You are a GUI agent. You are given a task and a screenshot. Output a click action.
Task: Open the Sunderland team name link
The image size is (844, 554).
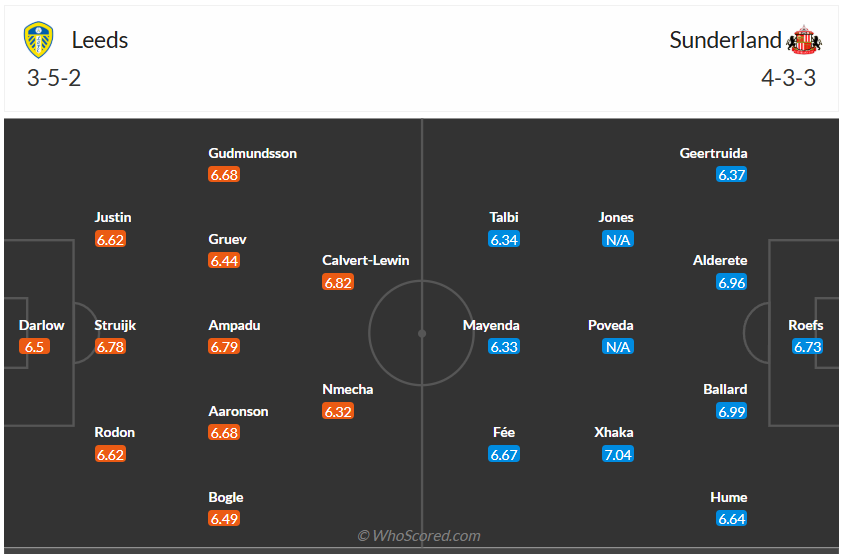click(725, 40)
